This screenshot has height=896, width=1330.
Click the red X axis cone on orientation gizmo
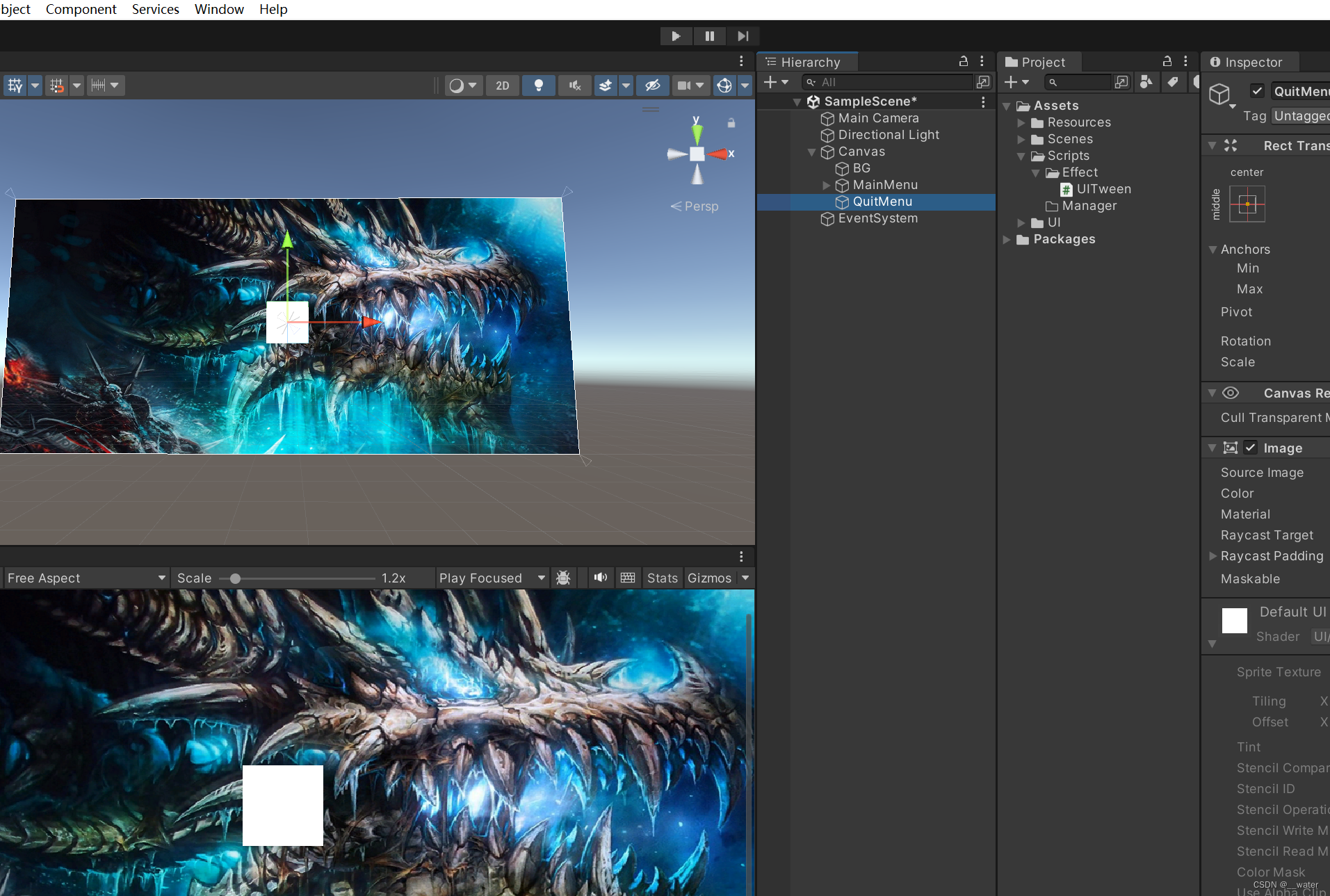click(x=719, y=154)
